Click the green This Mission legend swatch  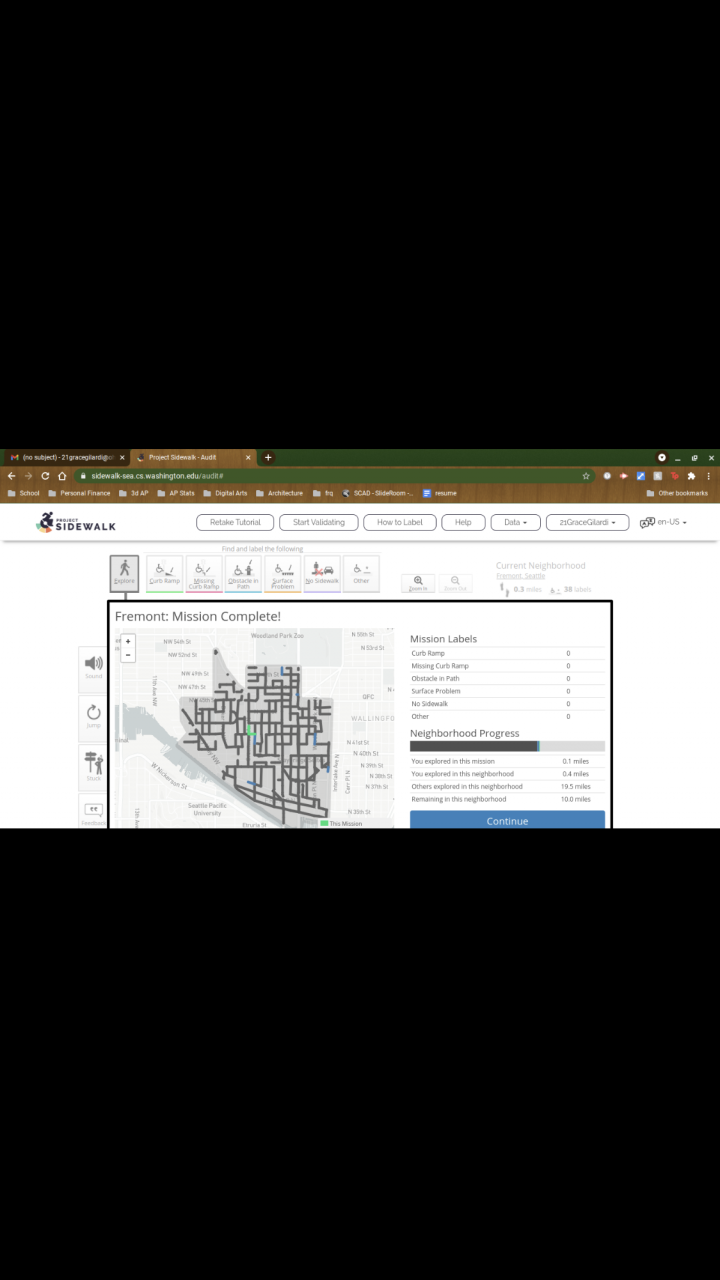click(324, 824)
